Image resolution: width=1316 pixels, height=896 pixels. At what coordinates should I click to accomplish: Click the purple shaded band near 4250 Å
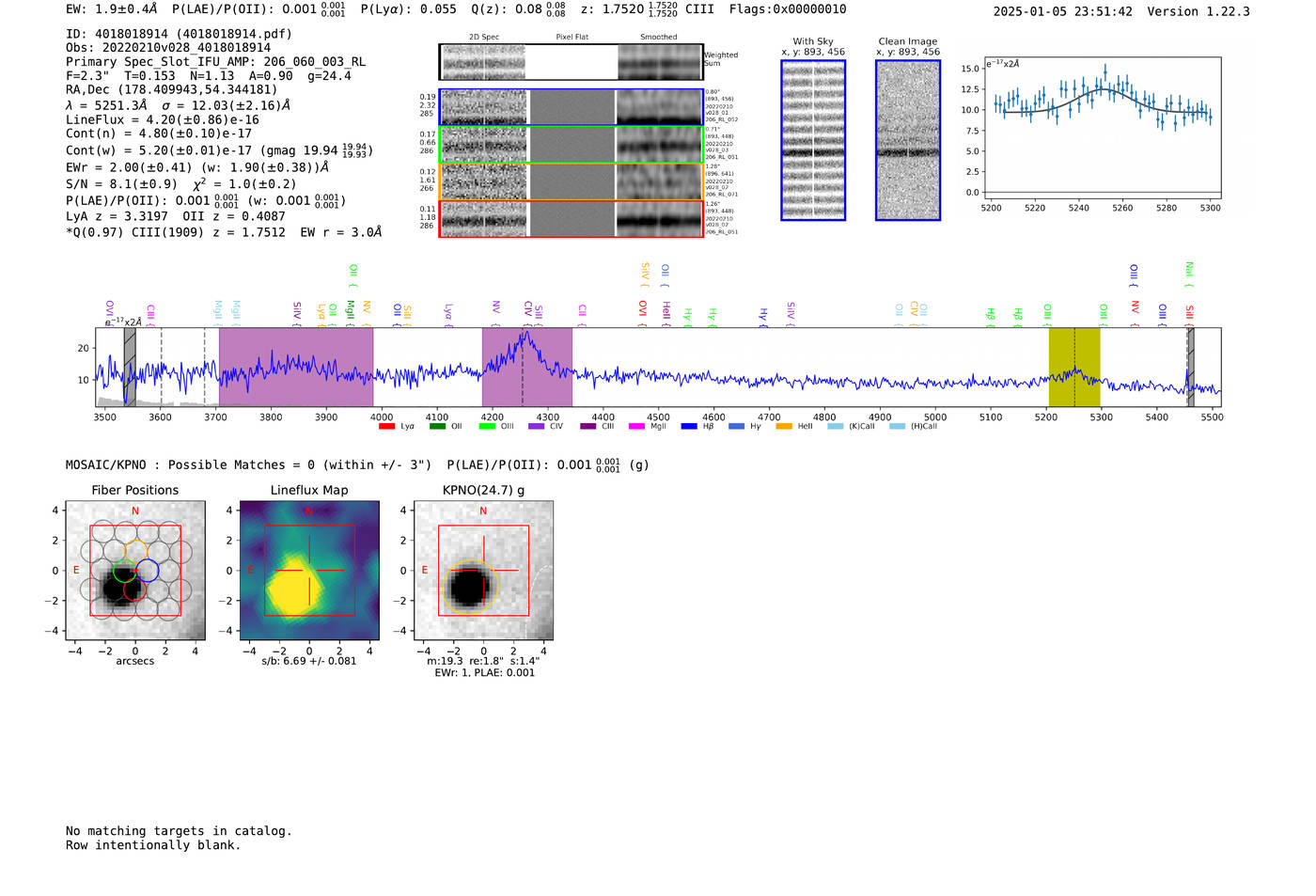tap(527, 367)
